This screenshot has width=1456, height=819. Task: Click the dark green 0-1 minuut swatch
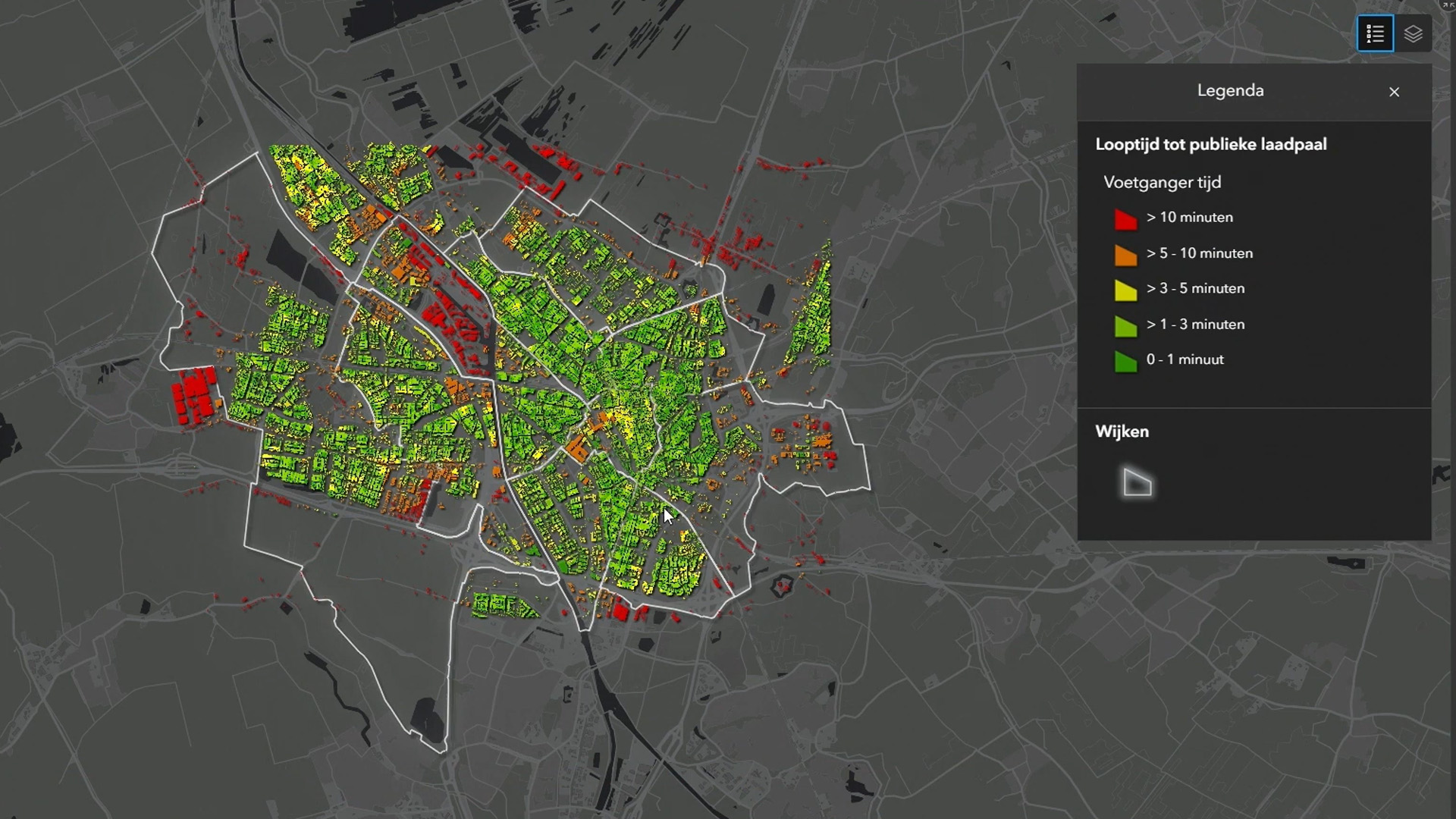pos(1125,362)
